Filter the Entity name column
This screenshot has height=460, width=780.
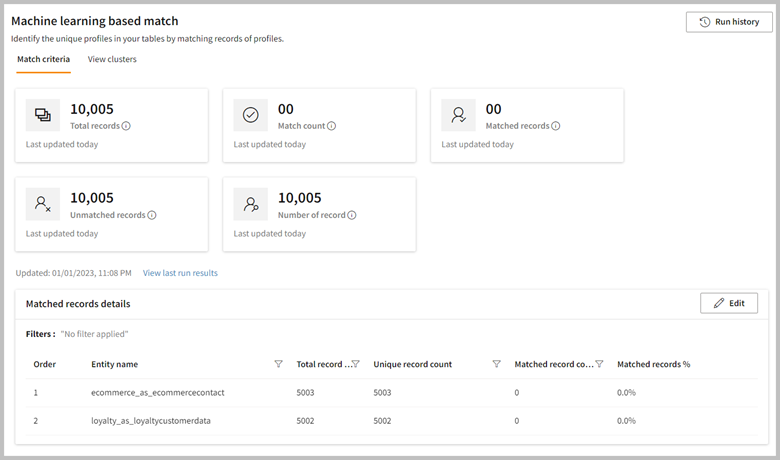[x=279, y=364]
